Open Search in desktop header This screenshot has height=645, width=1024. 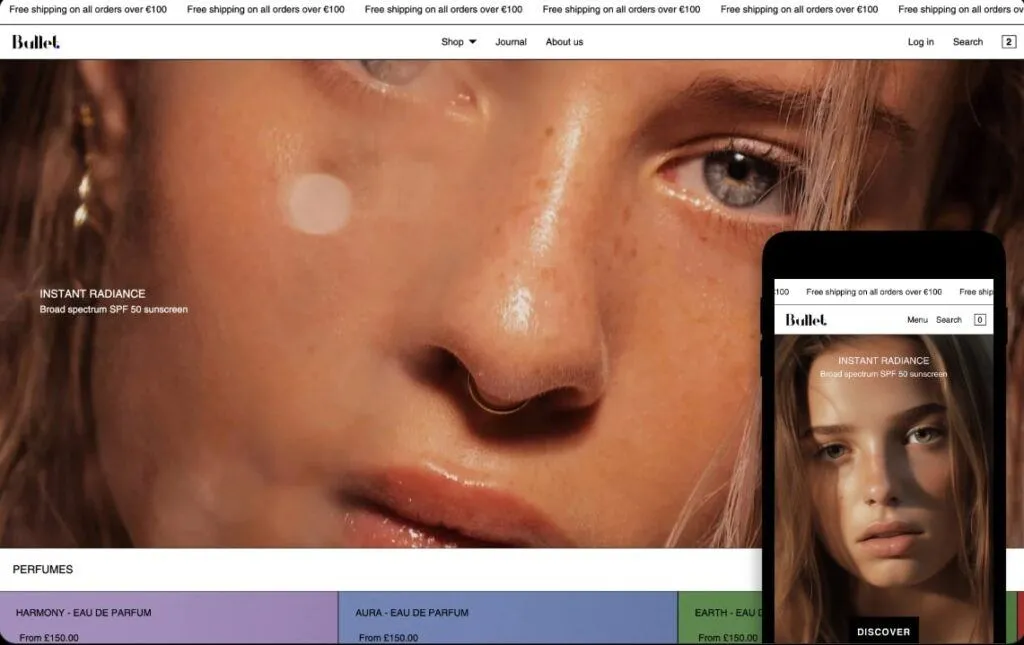click(x=968, y=42)
